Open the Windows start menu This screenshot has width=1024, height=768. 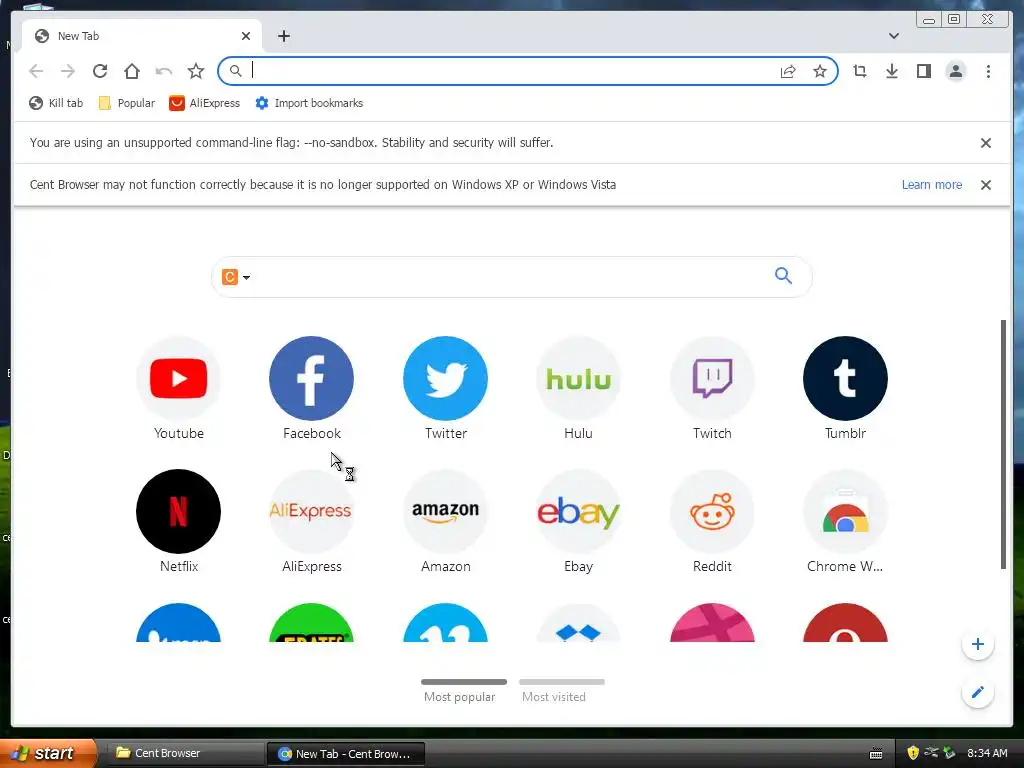click(x=48, y=753)
